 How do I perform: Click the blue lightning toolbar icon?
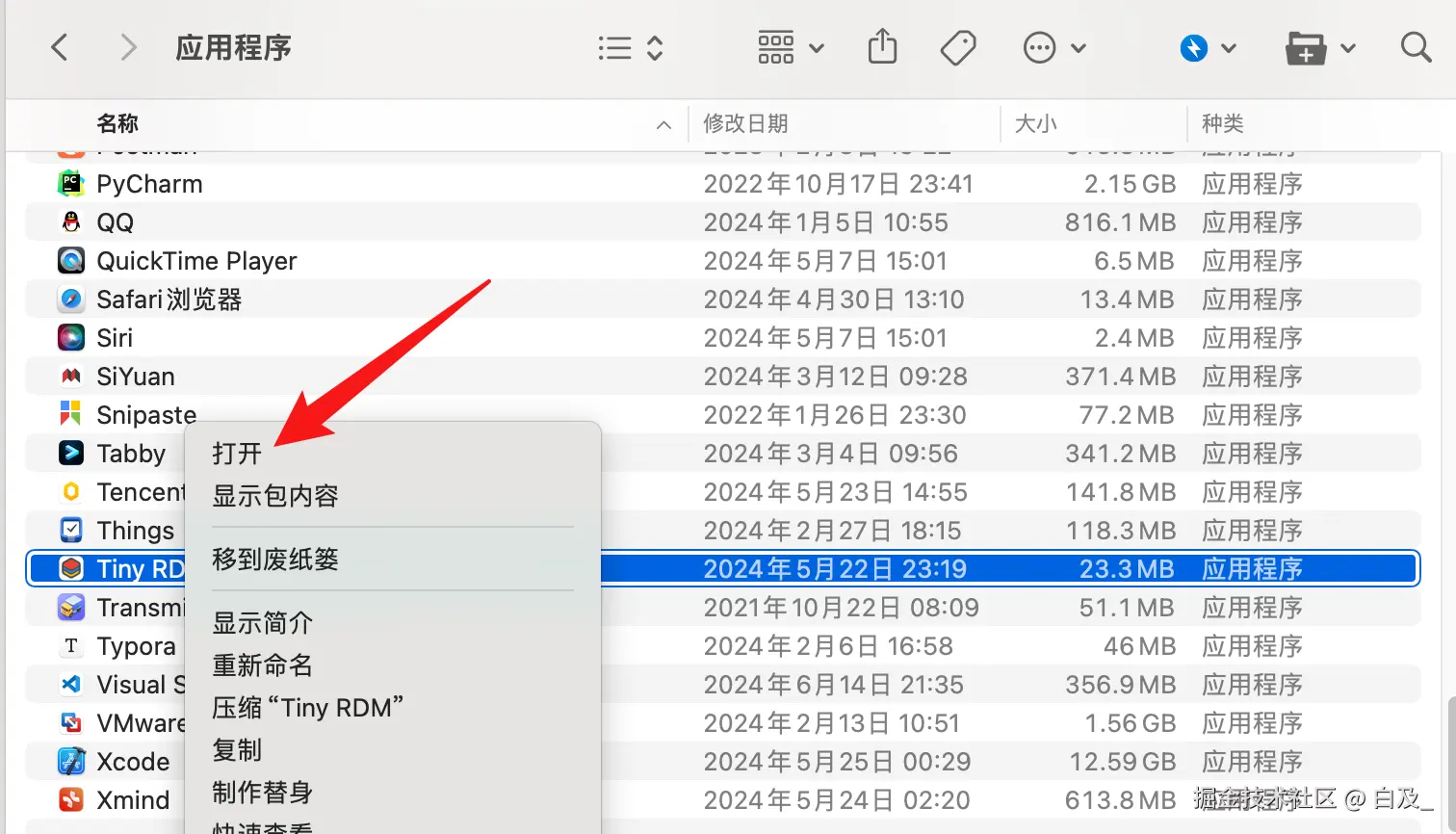tap(1194, 47)
